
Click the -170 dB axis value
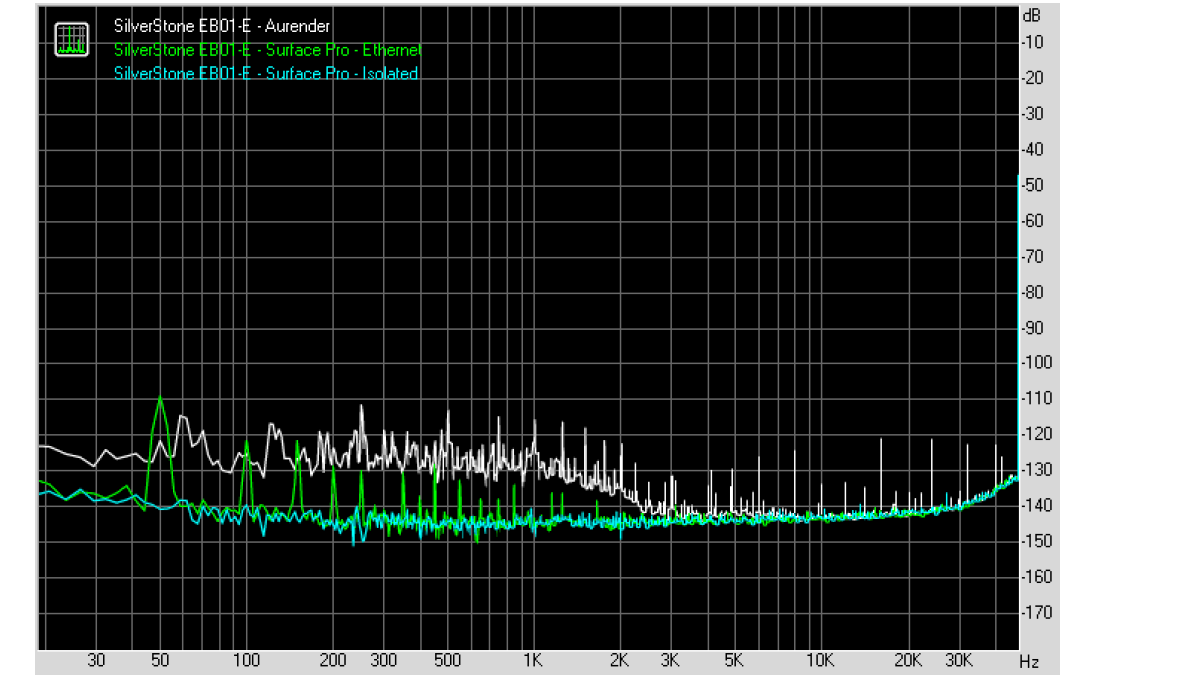click(1036, 612)
